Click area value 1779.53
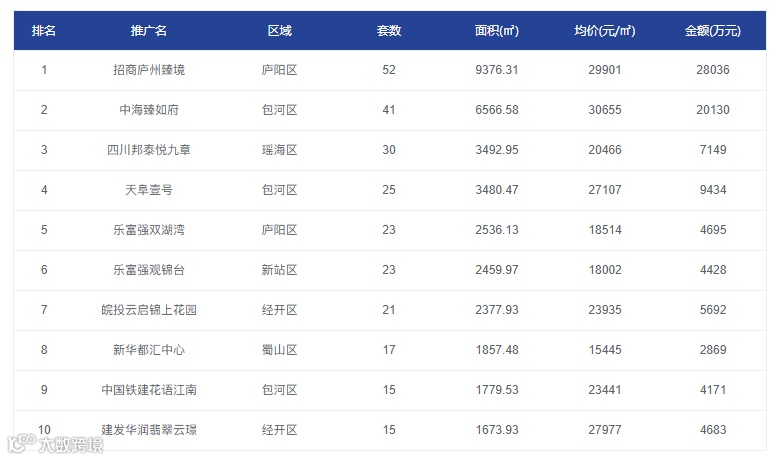 497,390
